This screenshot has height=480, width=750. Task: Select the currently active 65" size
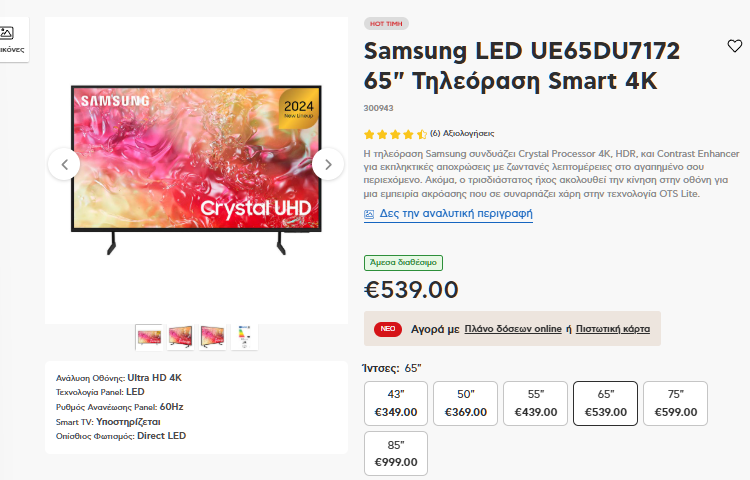[x=605, y=403]
